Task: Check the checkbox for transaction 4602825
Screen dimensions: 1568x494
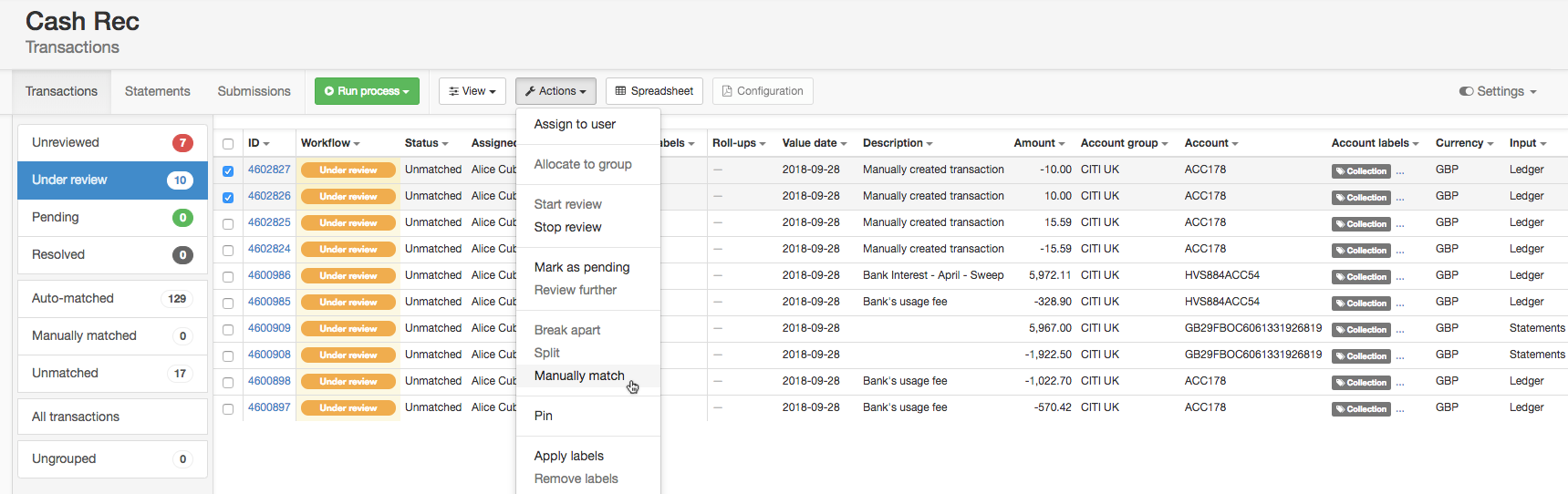Action: [228, 223]
